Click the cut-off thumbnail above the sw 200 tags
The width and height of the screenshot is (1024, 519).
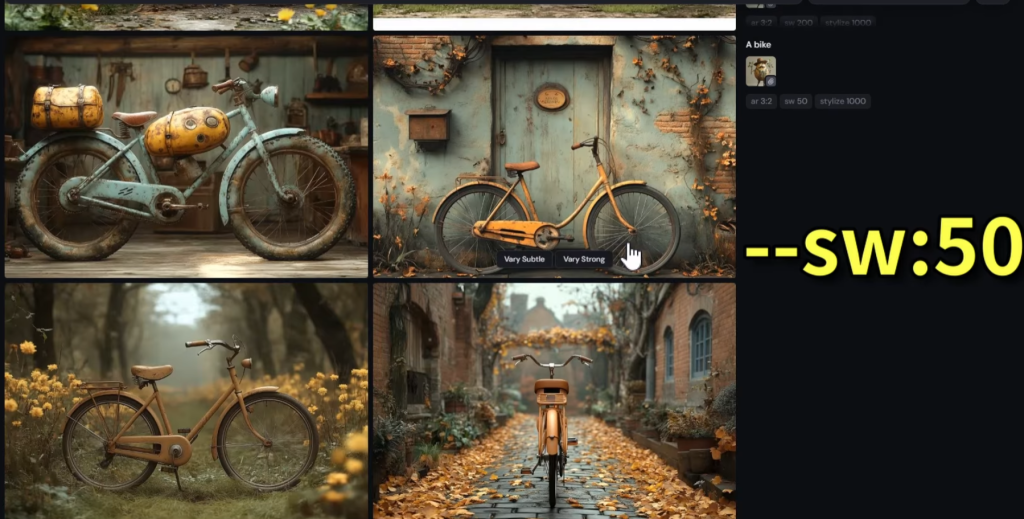point(760,3)
